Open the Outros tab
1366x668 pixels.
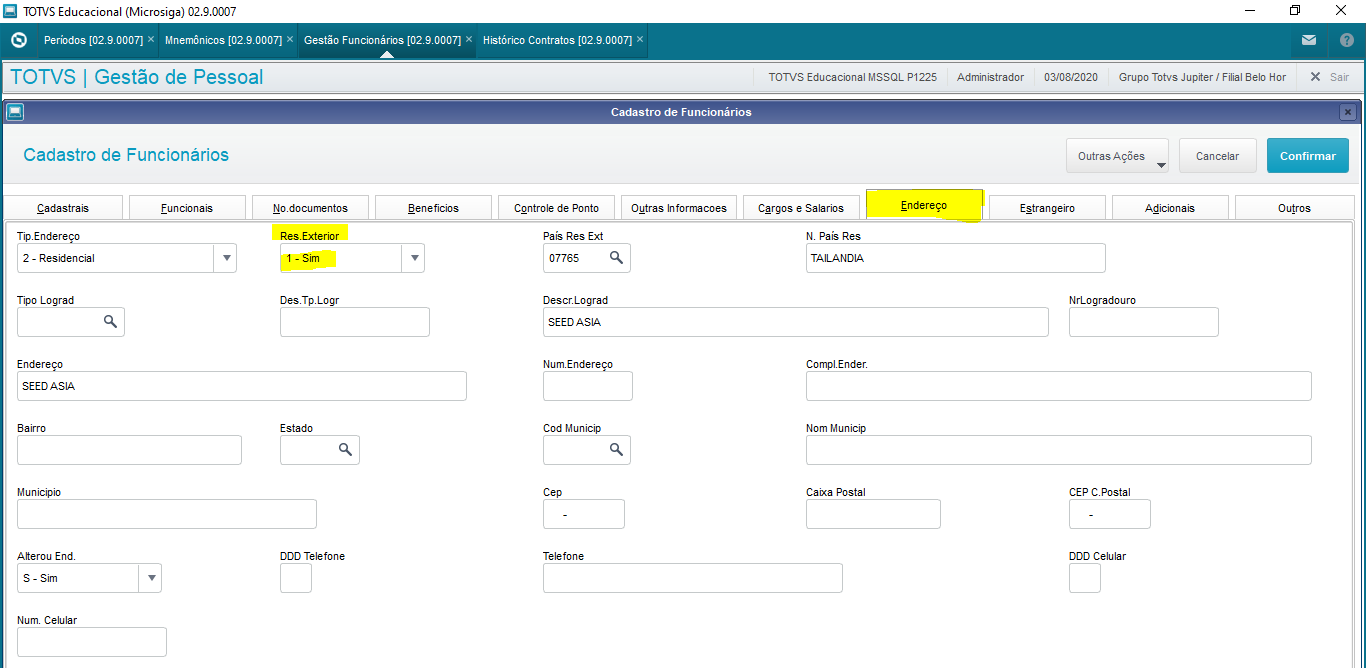[1294, 208]
